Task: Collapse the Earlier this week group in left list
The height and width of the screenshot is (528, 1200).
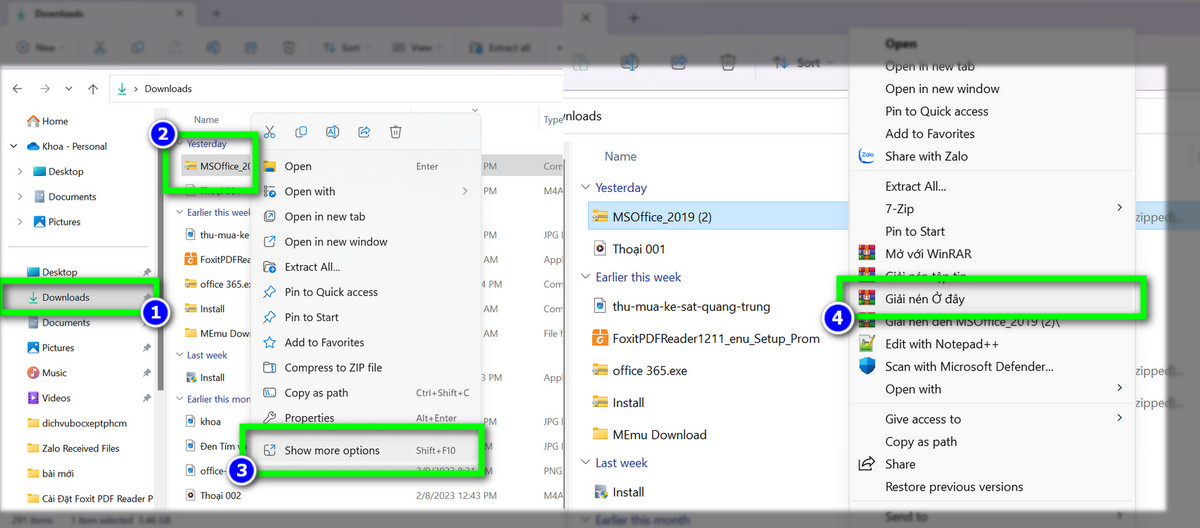Action: [x=180, y=213]
